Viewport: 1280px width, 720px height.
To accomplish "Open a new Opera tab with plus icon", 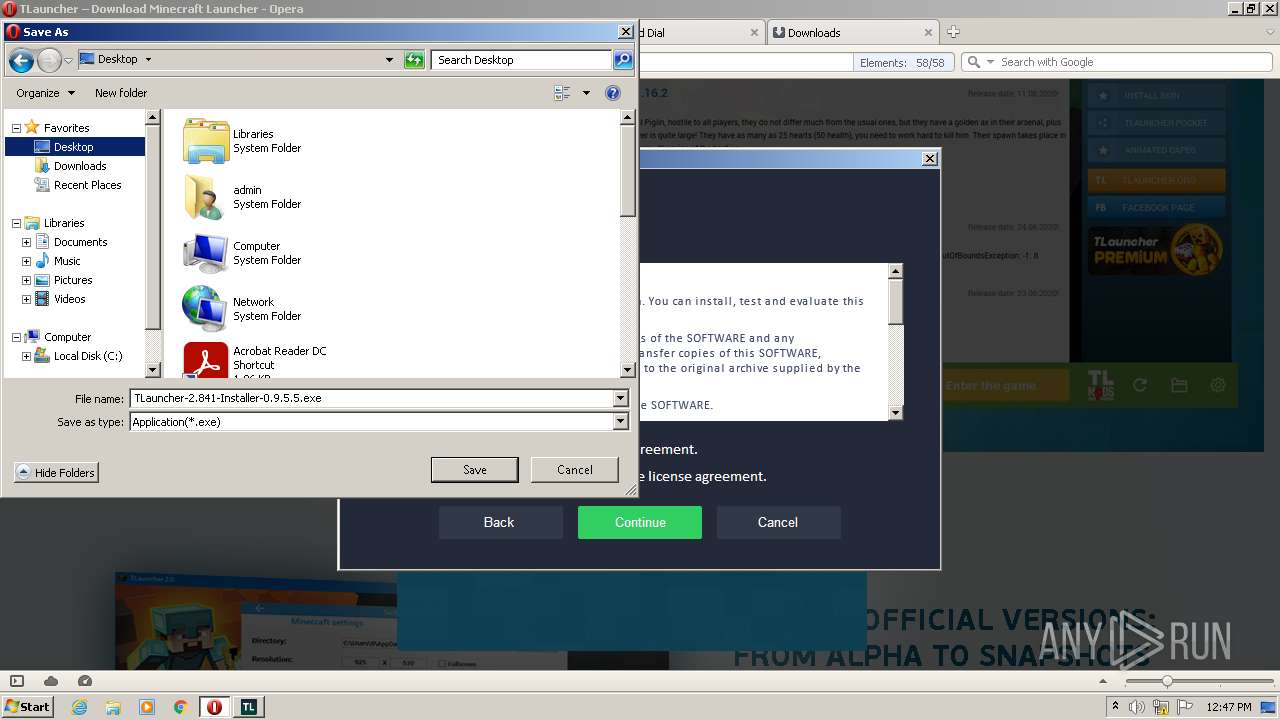I will tap(953, 32).
